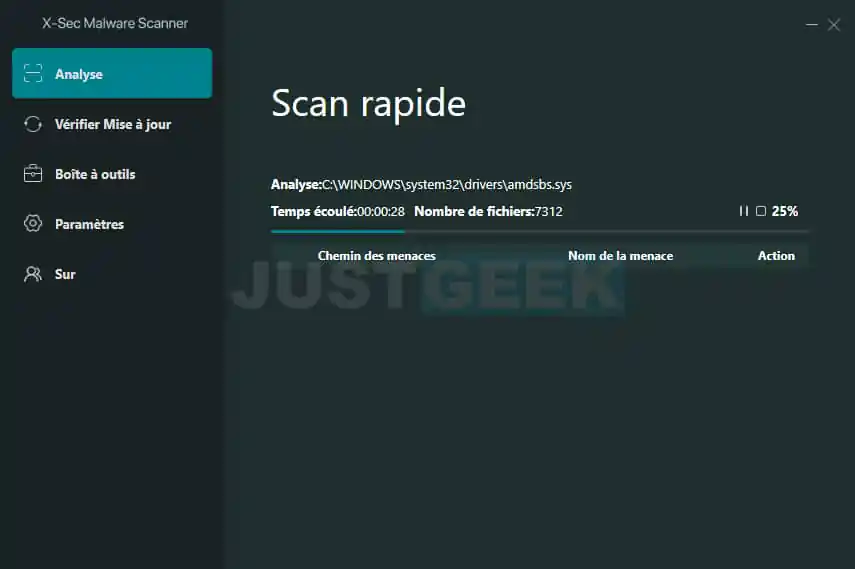This screenshot has height=569, width=855.
Task: Click the Action column header
Action: coord(776,256)
